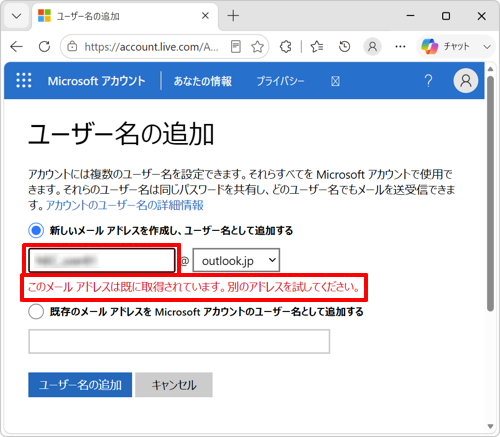The width and height of the screenshot is (500, 437).
Task: Select 新しいメール アドレスを作成 radio option
Action: coord(36,230)
